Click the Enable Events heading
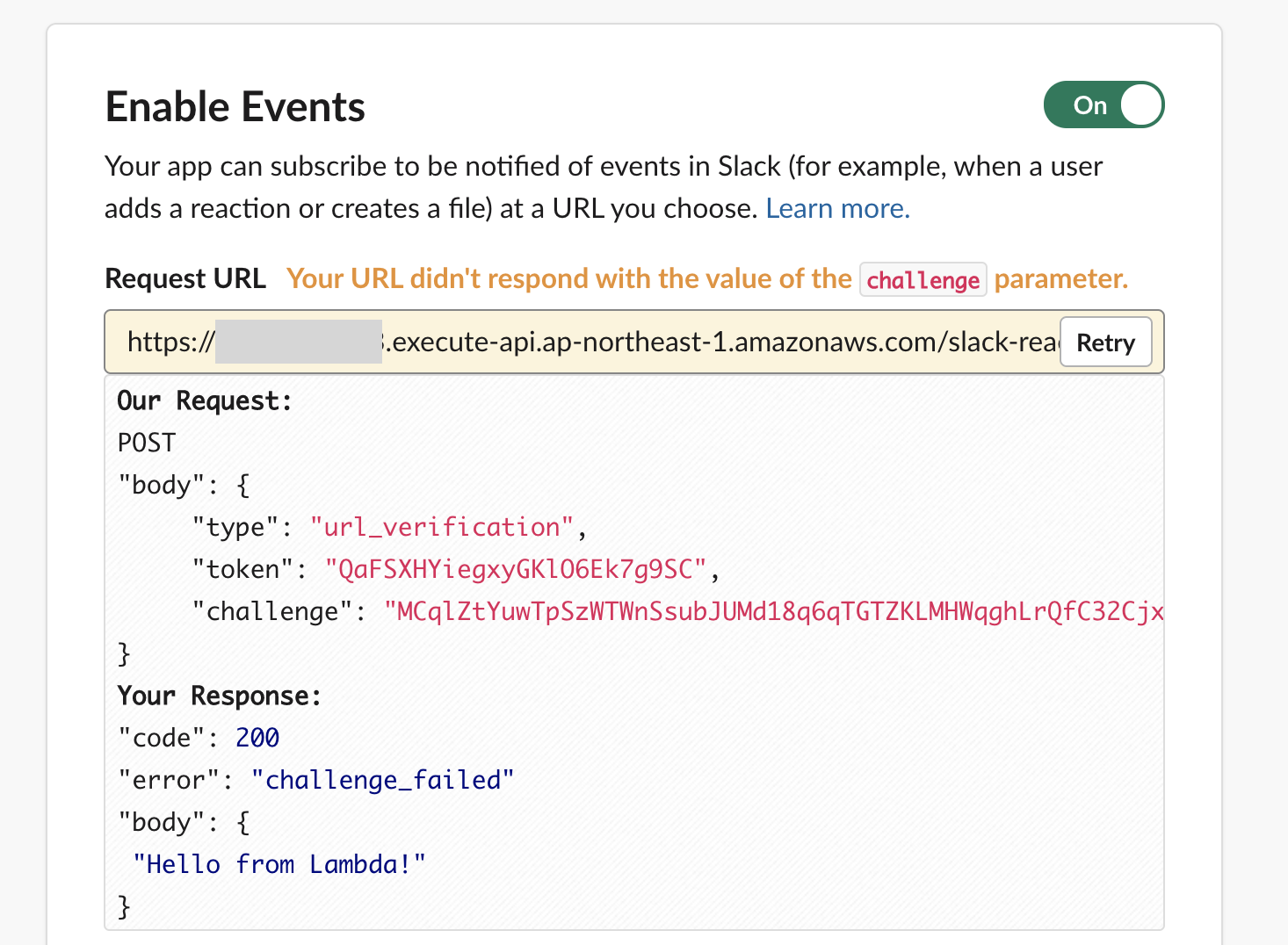The height and width of the screenshot is (945, 1288). pyautogui.click(x=235, y=107)
